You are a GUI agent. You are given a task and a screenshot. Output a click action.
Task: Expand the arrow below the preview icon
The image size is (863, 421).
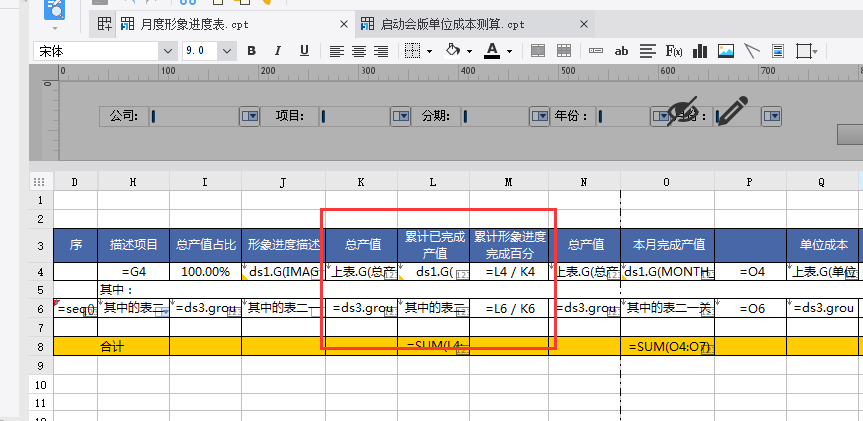coord(54,28)
